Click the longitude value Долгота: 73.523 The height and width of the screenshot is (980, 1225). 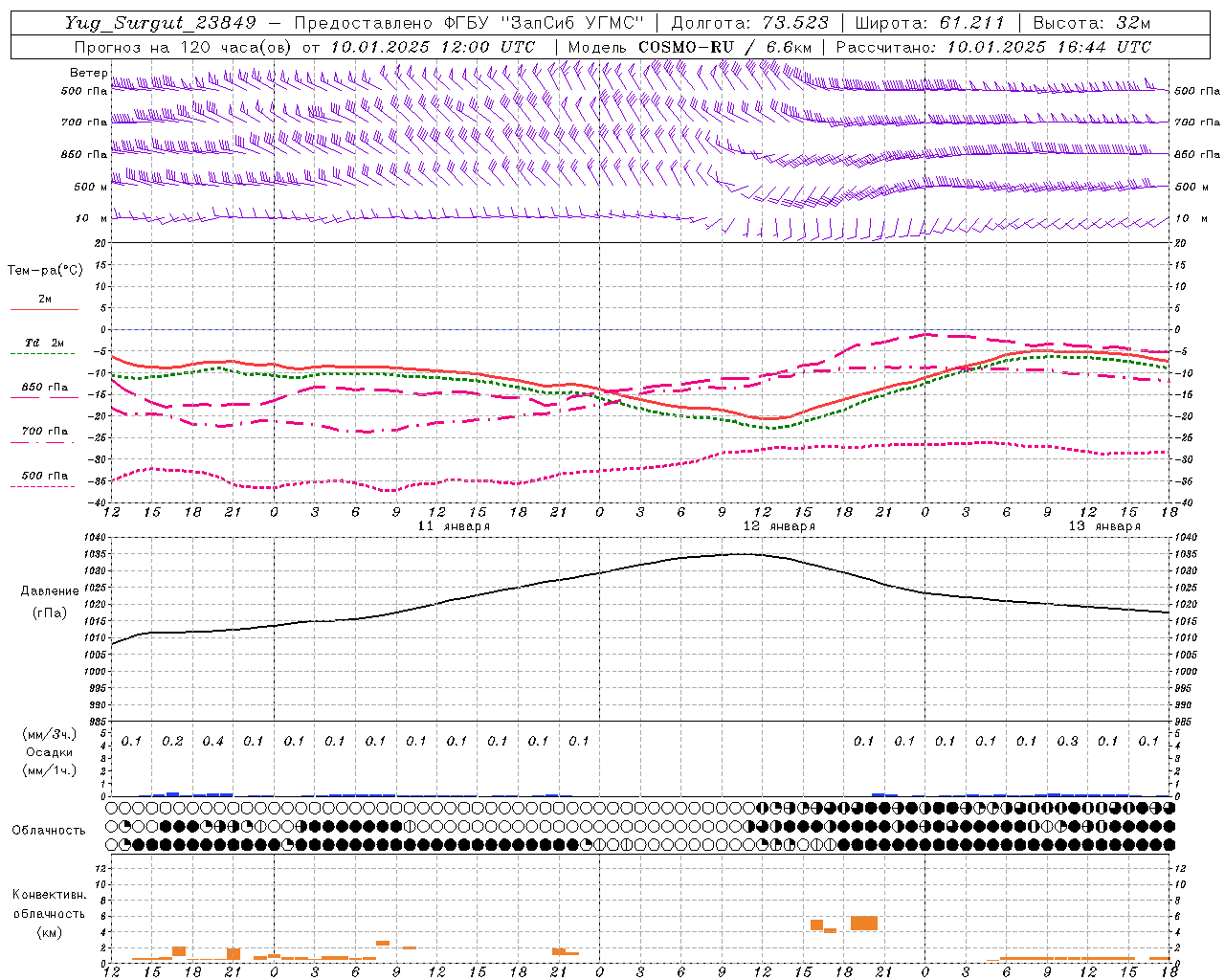point(749,23)
